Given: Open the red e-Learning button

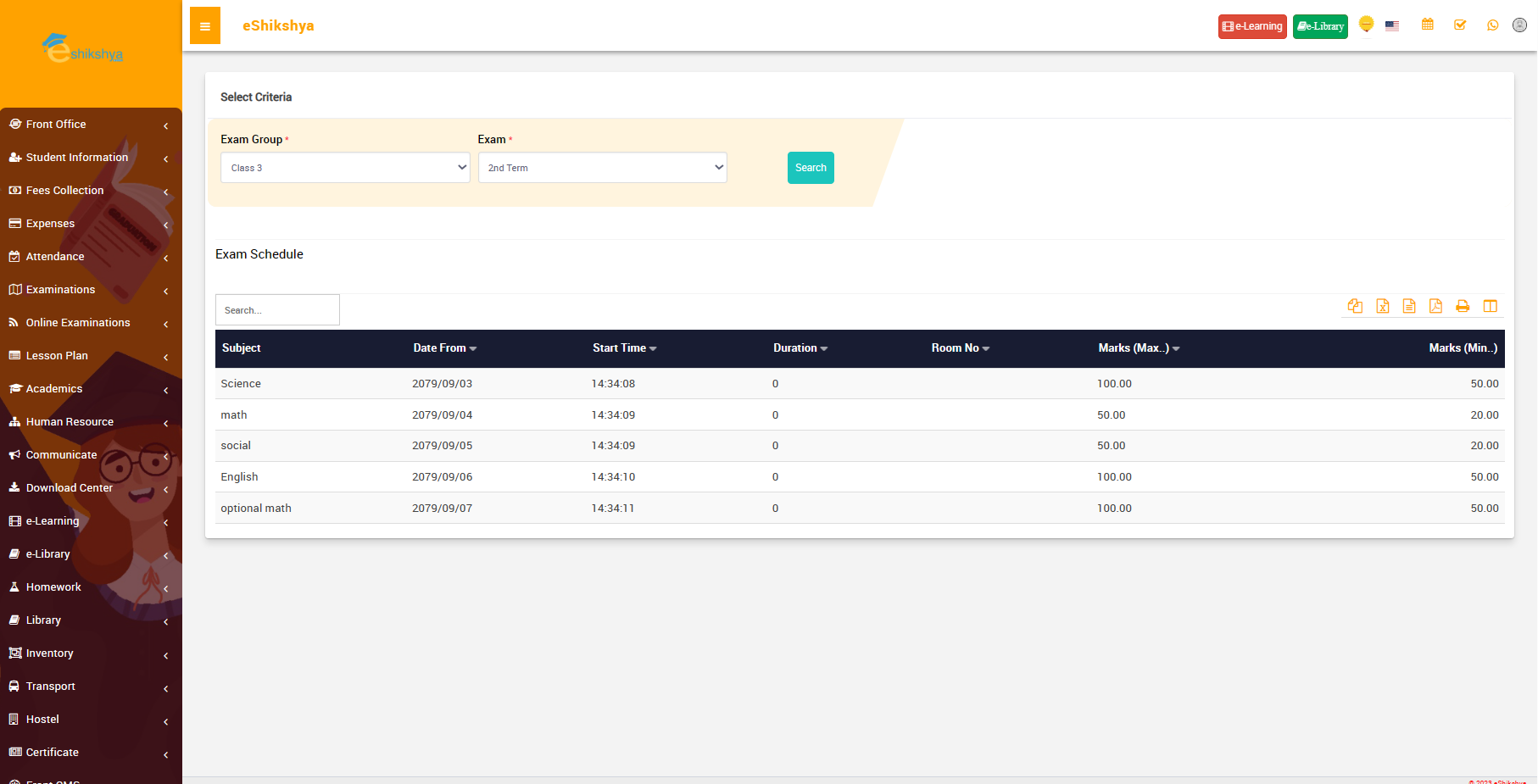Looking at the screenshot, I should [1252, 26].
